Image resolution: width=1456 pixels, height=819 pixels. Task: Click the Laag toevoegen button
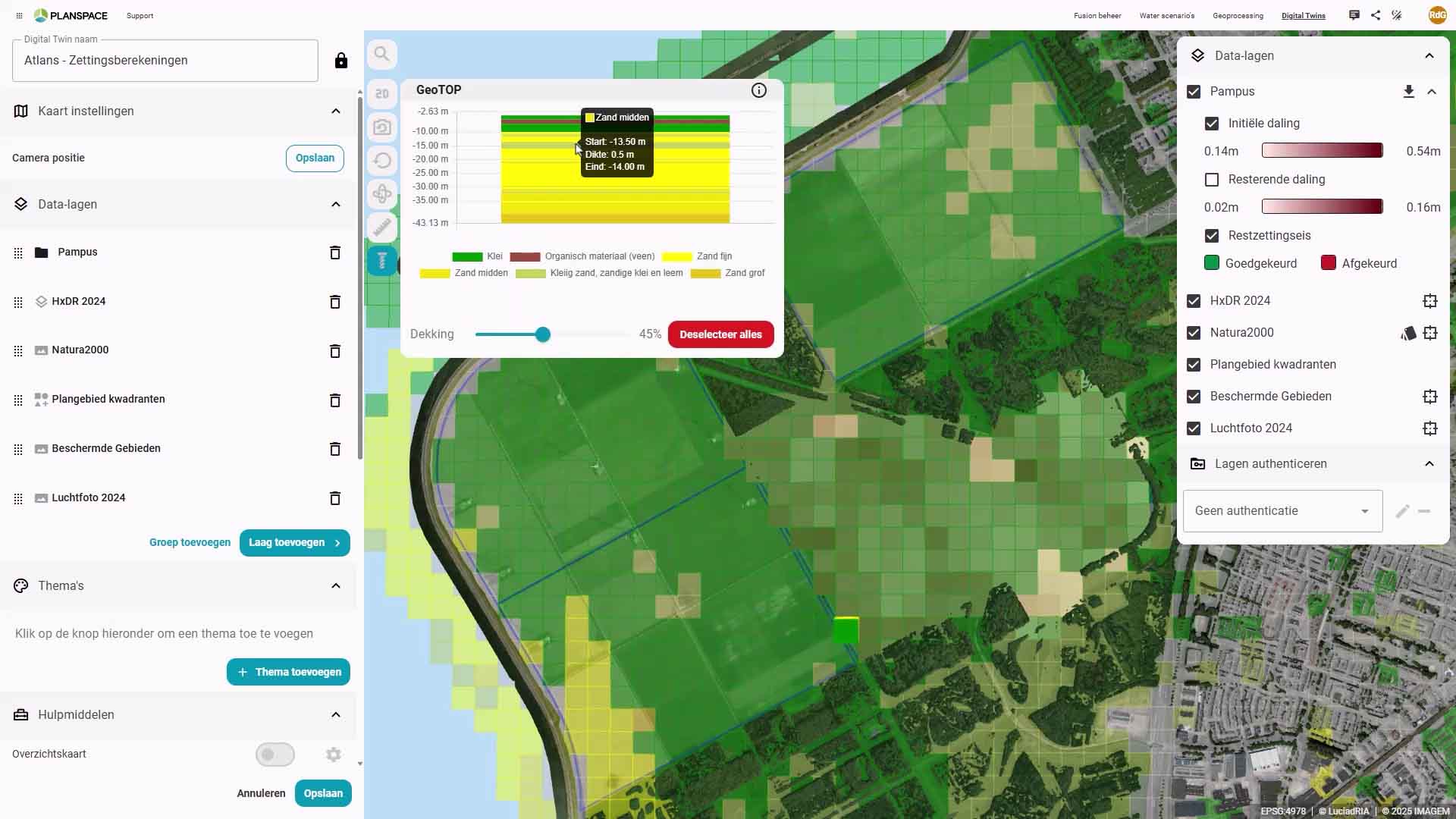coord(294,543)
